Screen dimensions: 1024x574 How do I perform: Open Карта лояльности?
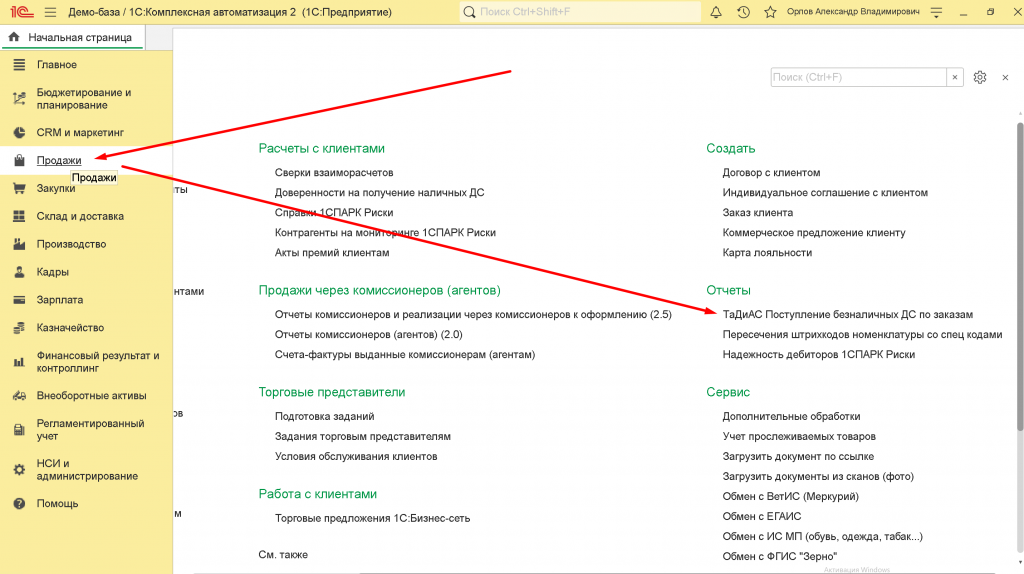767,253
